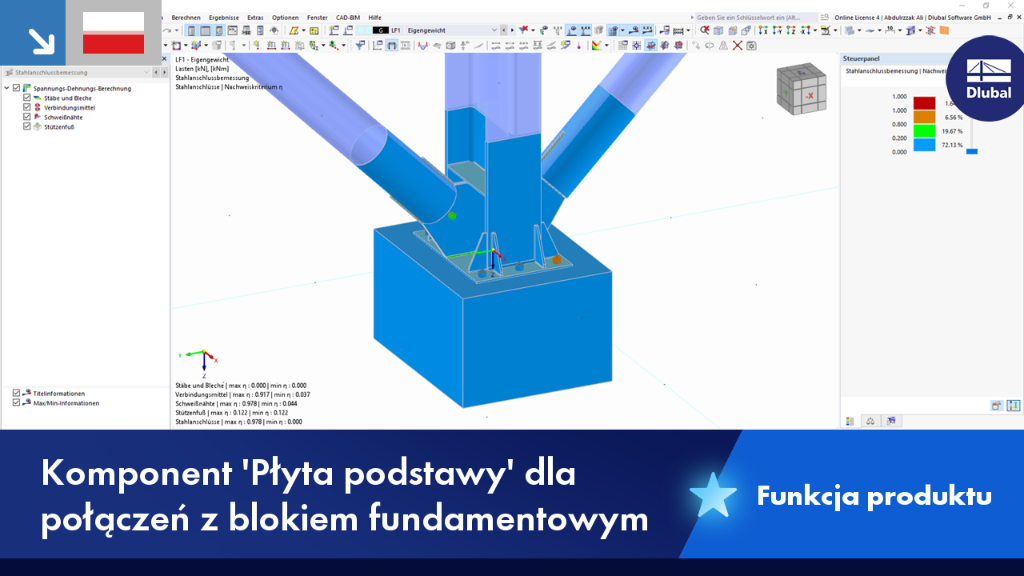Uncheck the Stäbe und Bleche checkbox
The image size is (1024, 576).
coord(27,98)
